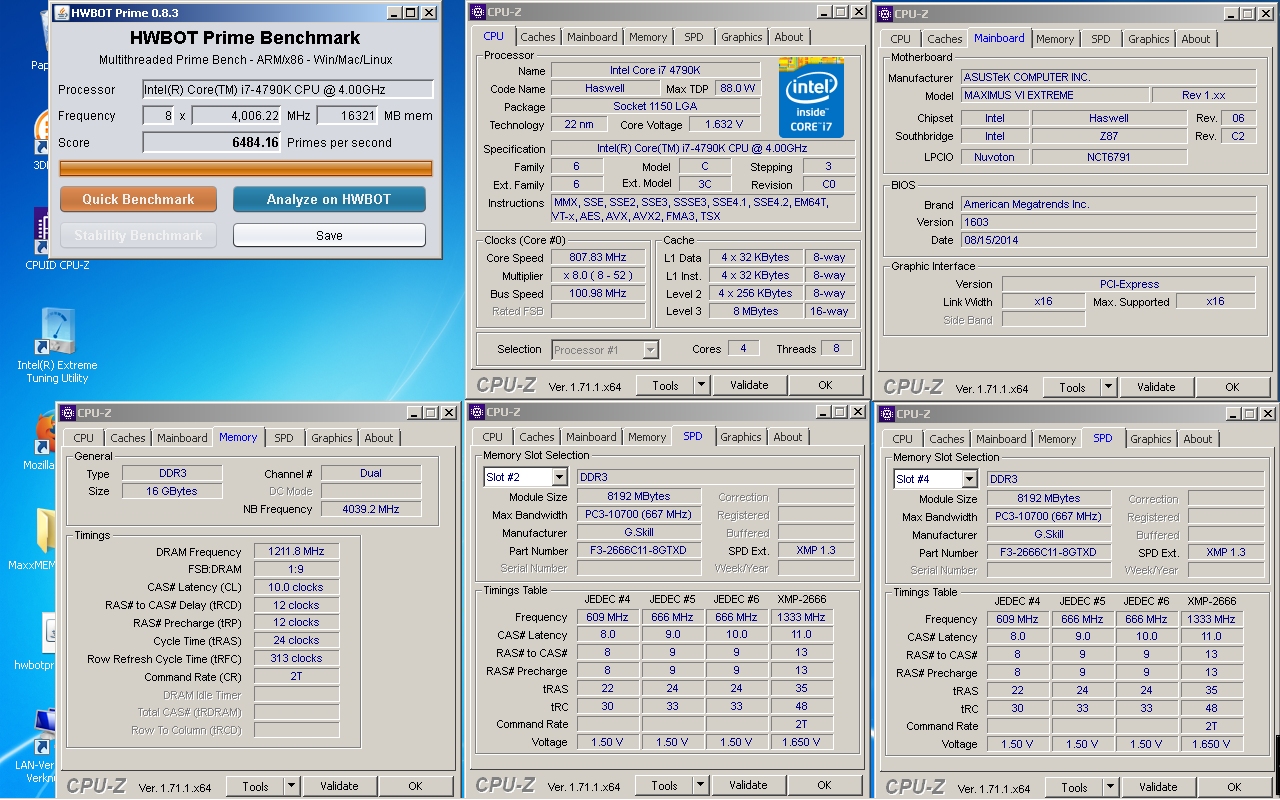Expand Tools arrow in the CPU-Z CPU tab window
Viewport: 1280px width, 800px height.
pos(701,385)
